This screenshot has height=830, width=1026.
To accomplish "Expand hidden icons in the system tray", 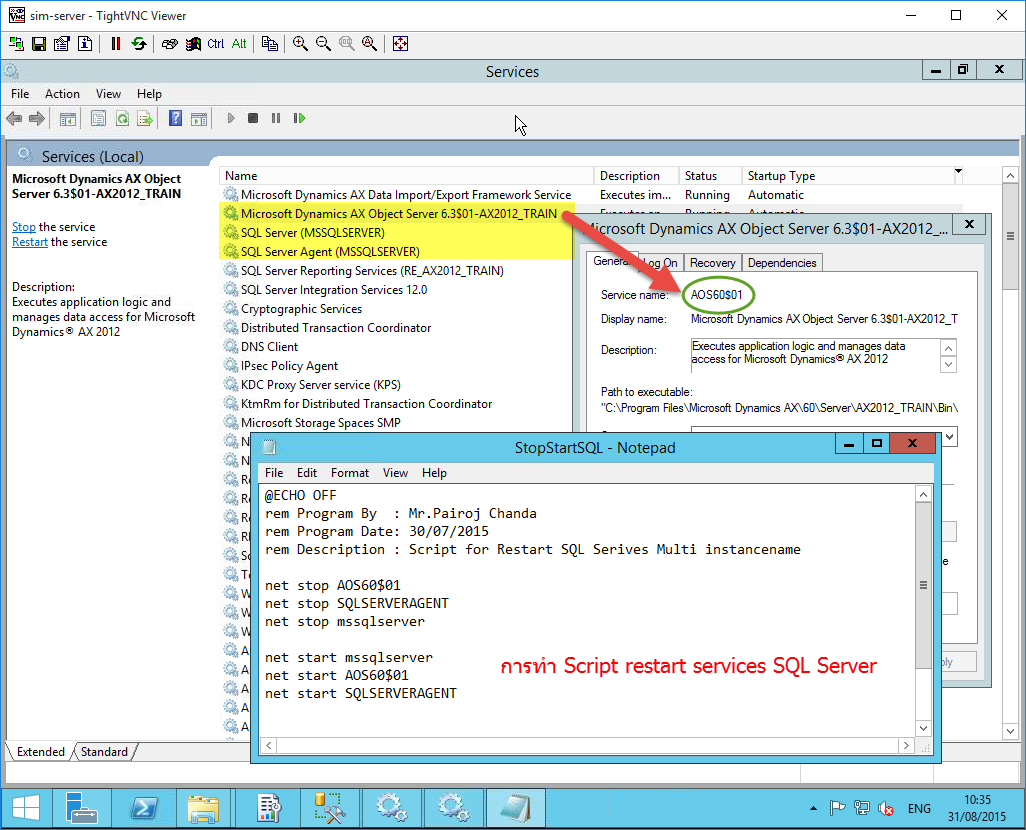I will pyautogui.click(x=813, y=807).
